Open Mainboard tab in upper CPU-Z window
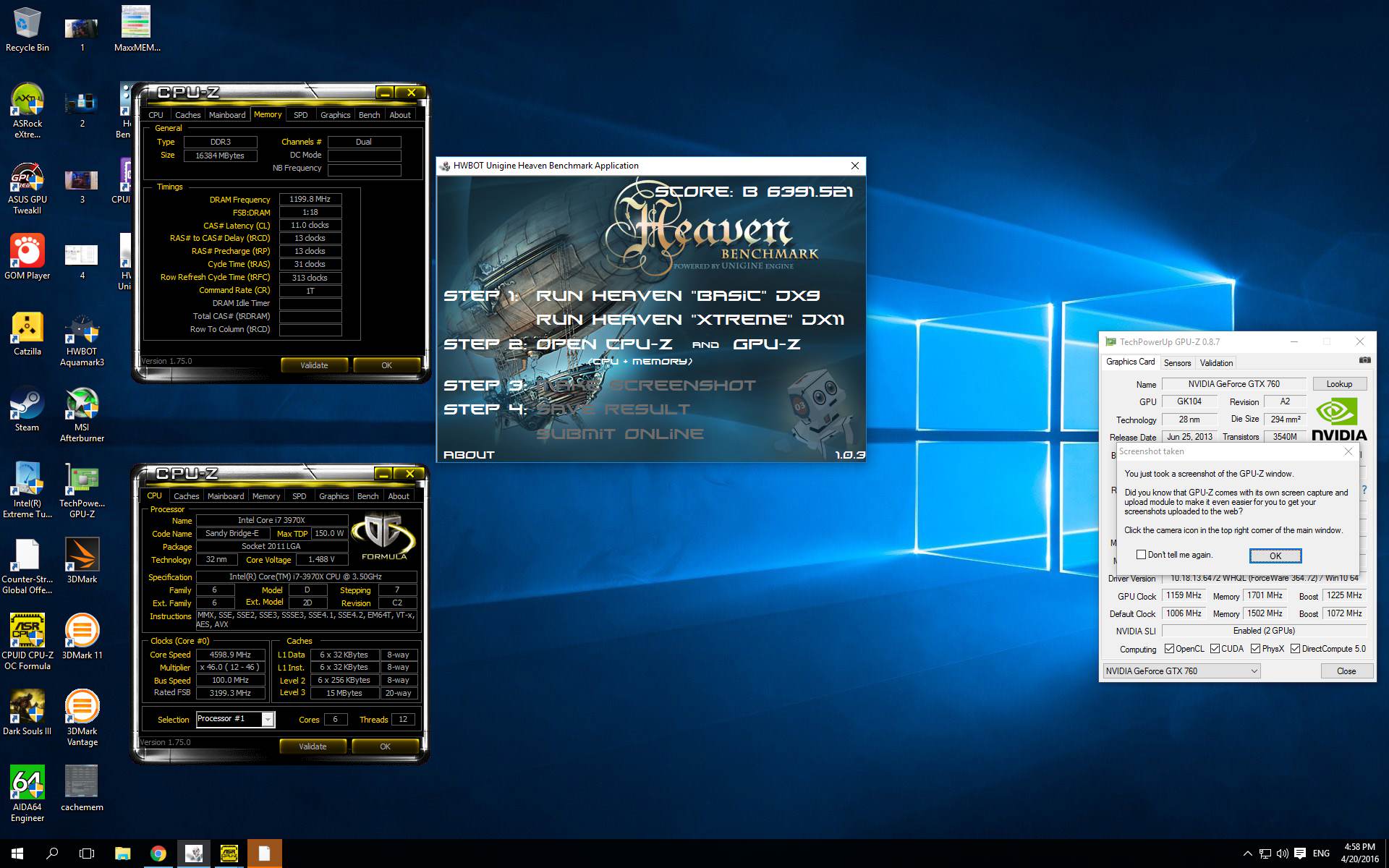Image resolution: width=1389 pixels, height=868 pixels. coord(227,115)
